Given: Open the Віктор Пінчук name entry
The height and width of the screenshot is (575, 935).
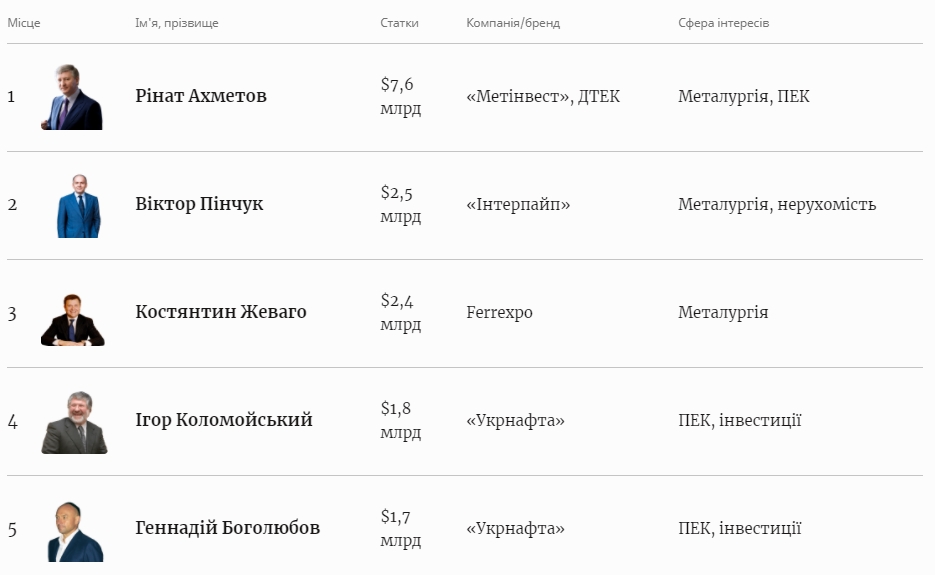Looking at the screenshot, I should 199,204.
